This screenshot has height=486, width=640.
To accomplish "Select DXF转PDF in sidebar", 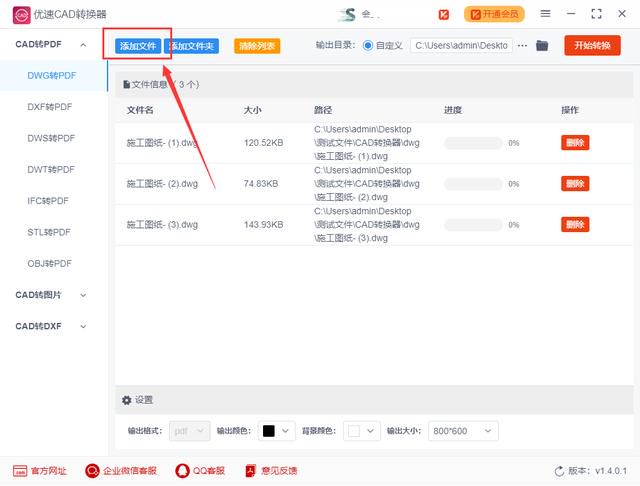I will click(50, 107).
